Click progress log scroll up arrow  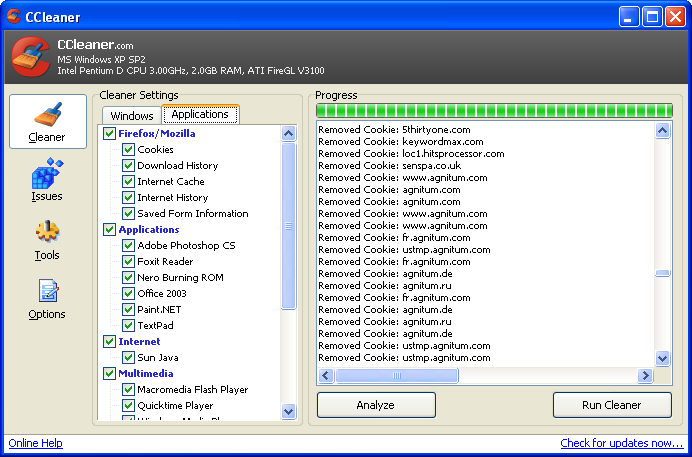point(662,130)
